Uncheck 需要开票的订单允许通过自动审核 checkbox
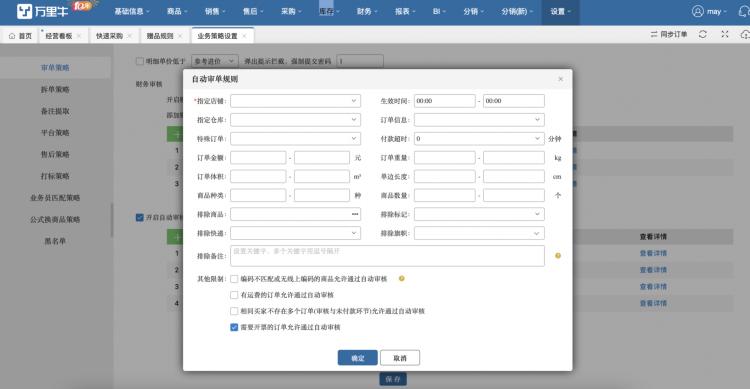 pos(234,327)
